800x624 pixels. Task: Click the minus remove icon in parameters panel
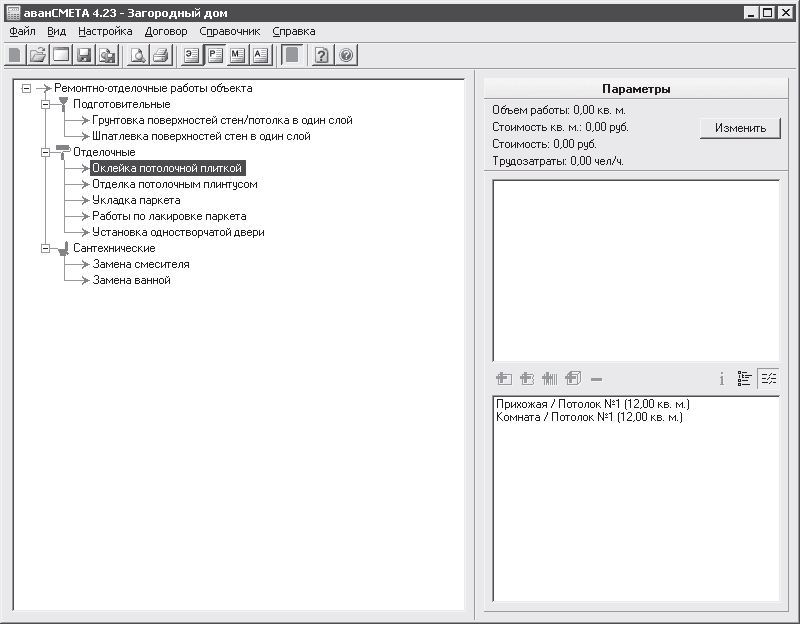tap(596, 379)
